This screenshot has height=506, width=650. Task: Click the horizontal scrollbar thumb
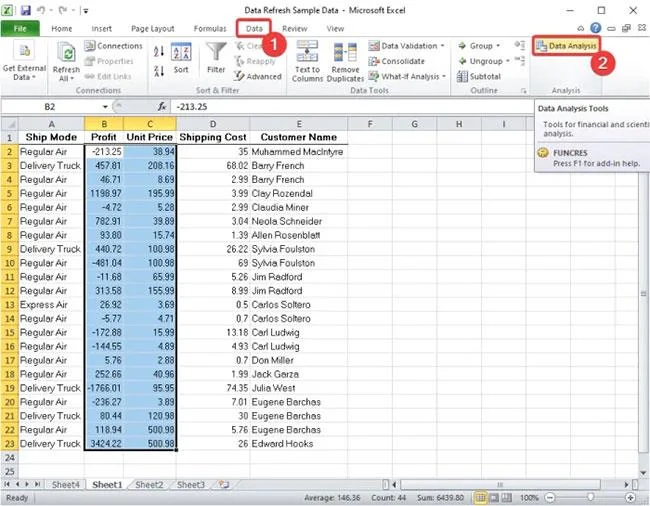pyautogui.click(x=500, y=484)
